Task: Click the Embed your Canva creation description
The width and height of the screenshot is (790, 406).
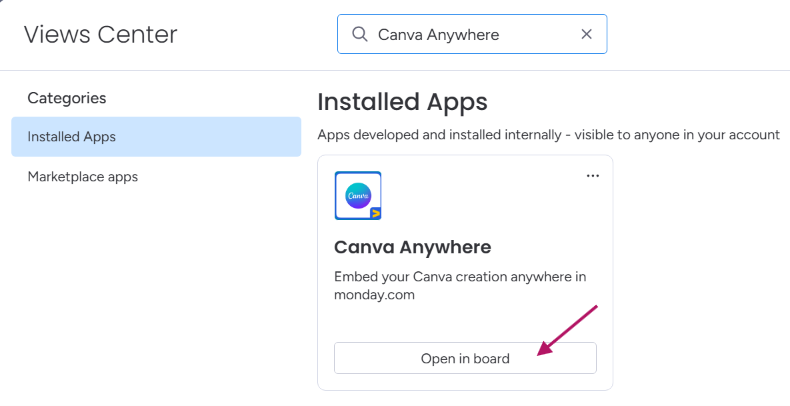Action: coord(459,286)
